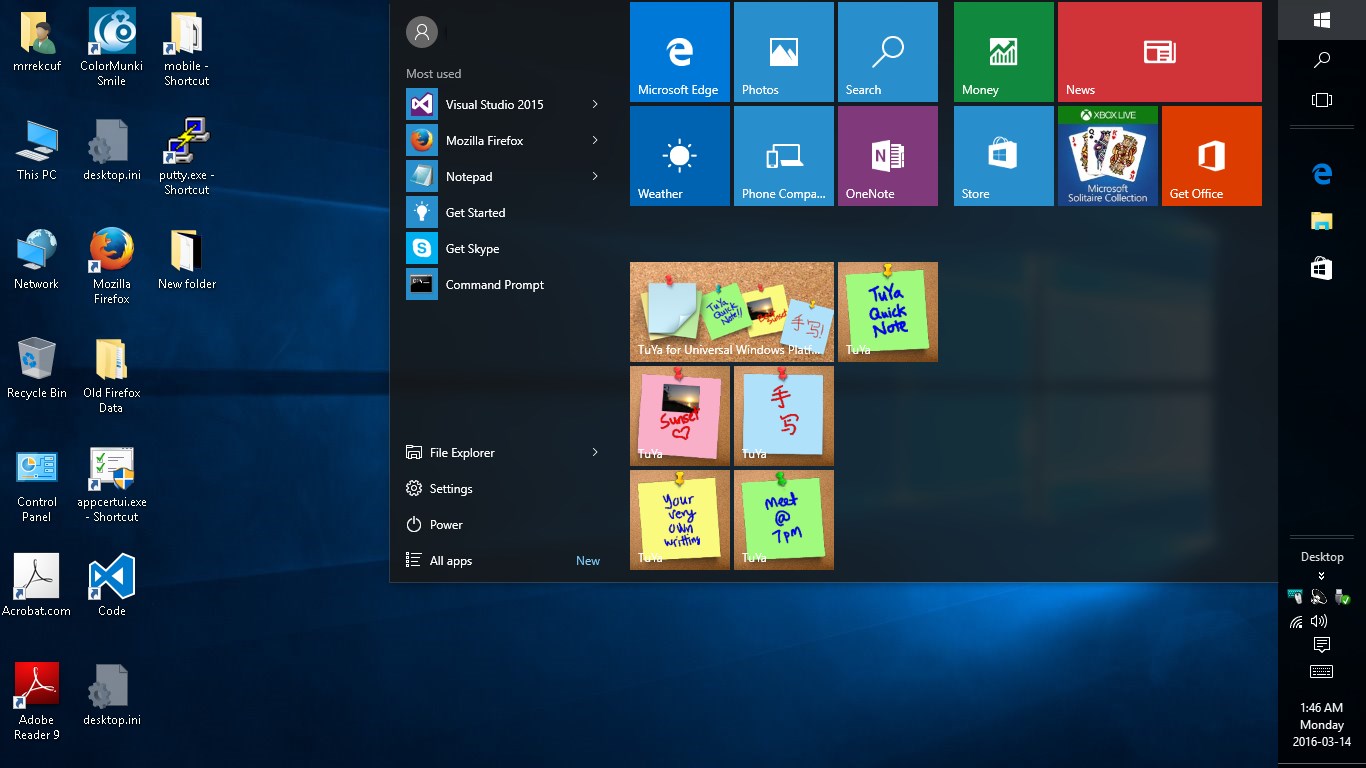This screenshot has width=1366, height=768.
Task: Select the Network desktop icon
Action: (x=37, y=259)
